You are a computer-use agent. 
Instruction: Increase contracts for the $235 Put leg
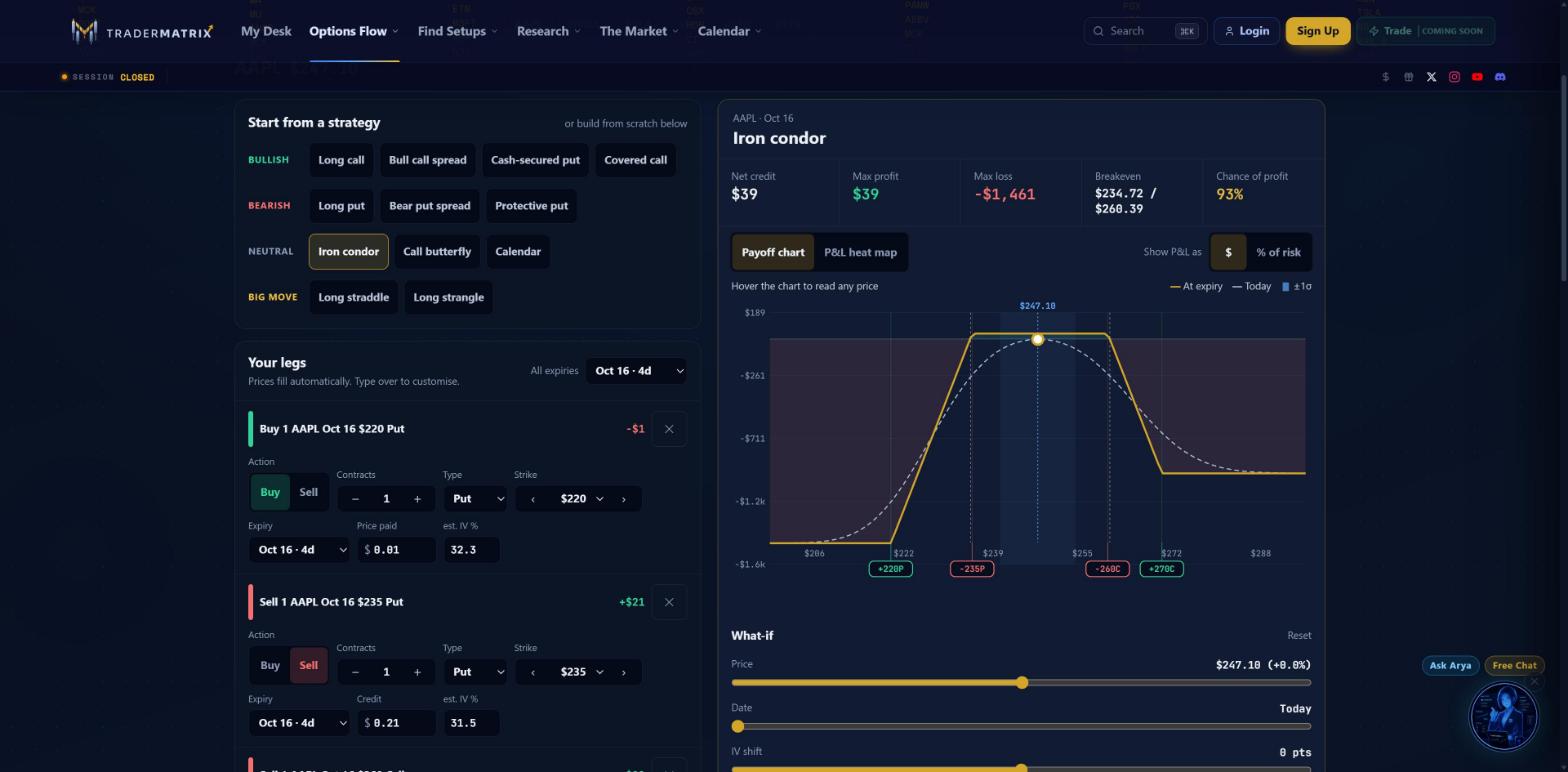click(x=417, y=672)
